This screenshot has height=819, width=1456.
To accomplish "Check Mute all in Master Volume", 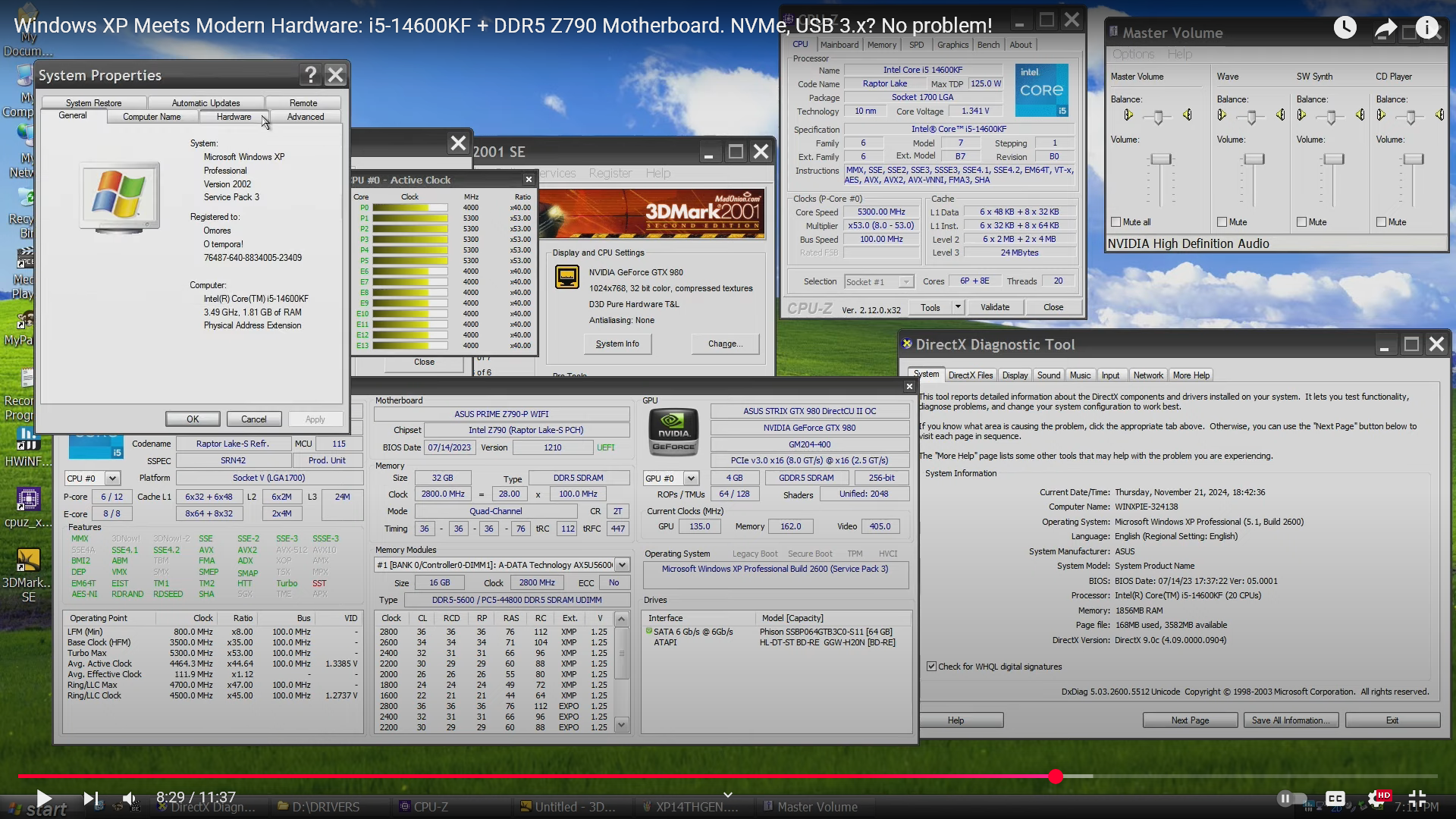I will click(x=1116, y=222).
